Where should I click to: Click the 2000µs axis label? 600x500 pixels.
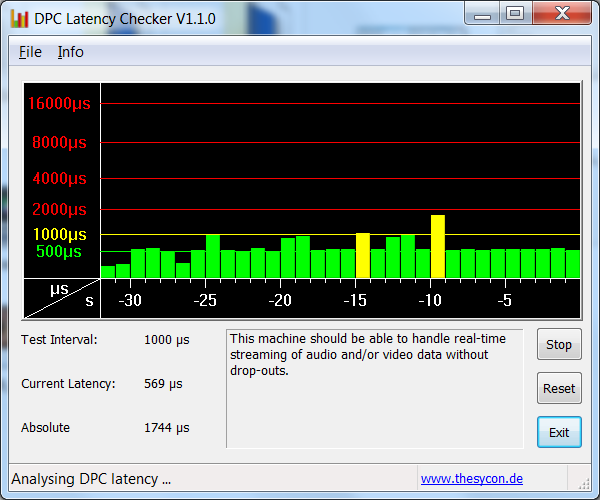pos(59,209)
